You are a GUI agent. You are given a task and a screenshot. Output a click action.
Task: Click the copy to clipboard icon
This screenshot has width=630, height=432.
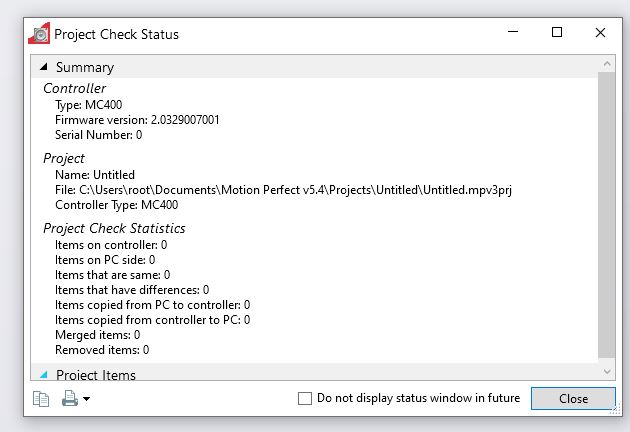pos(41,399)
